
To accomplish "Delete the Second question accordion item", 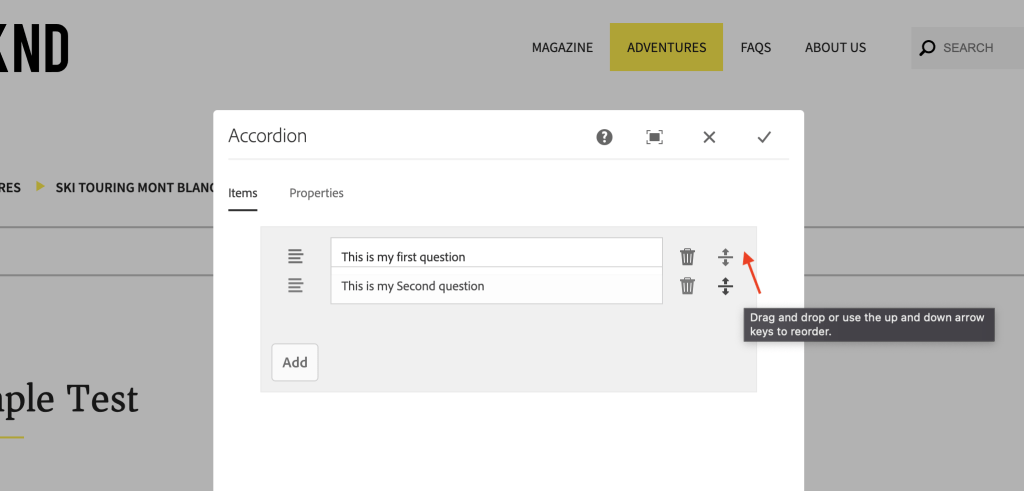I will pyautogui.click(x=687, y=286).
